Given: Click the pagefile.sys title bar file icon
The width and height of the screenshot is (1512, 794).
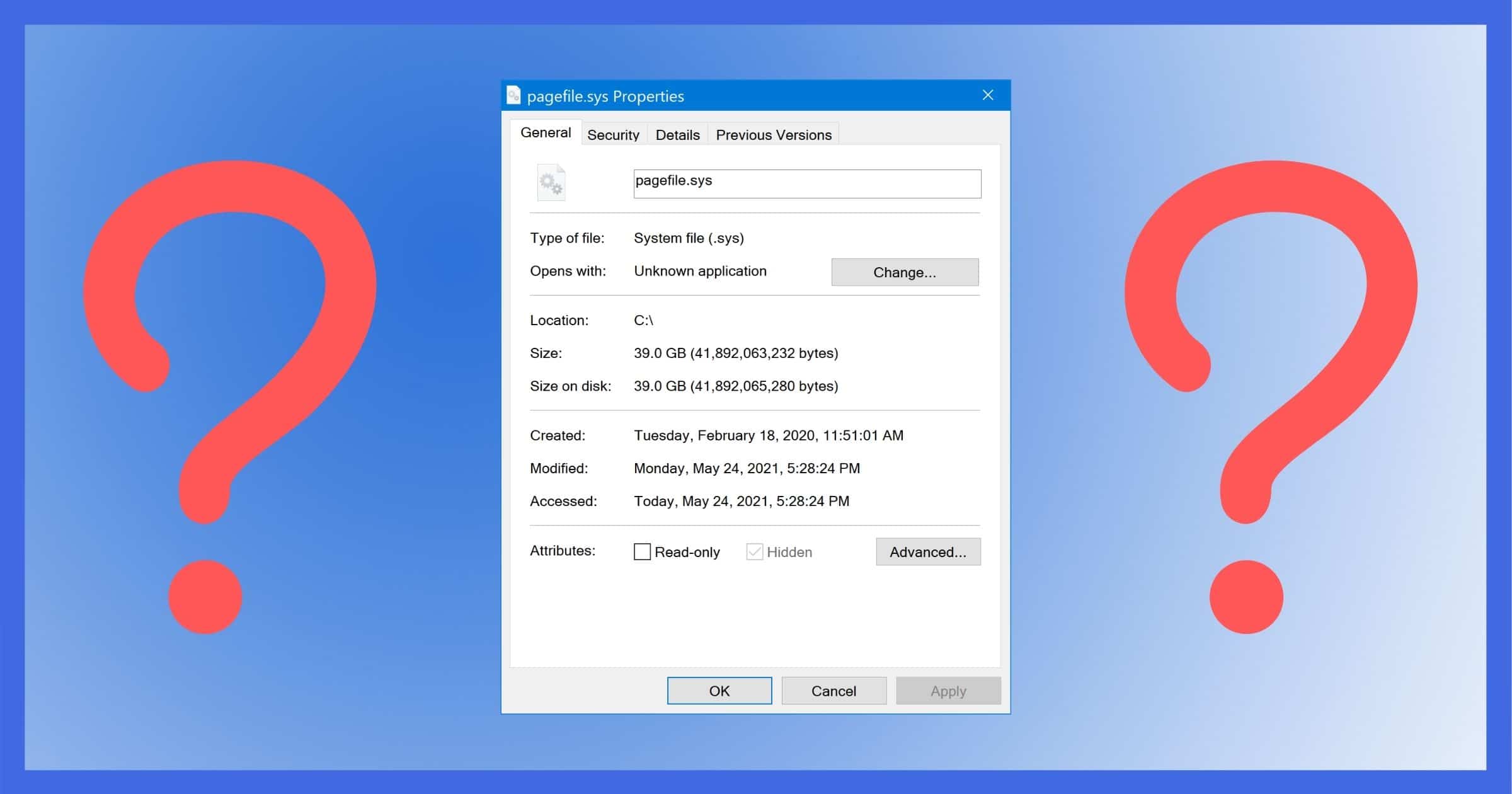Looking at the screenshot, I should click(513, 95).
